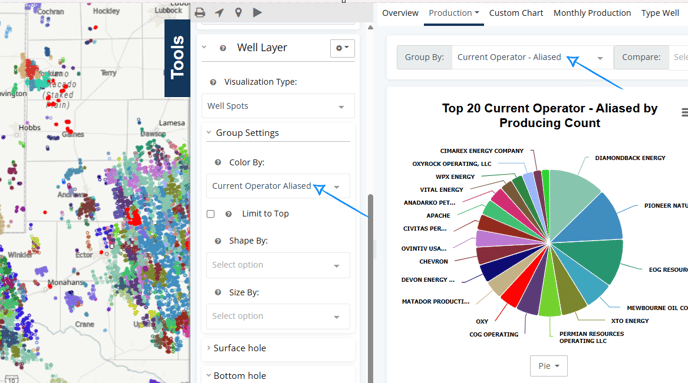
Task: Click the Hobbs town label on map
Action: (x=29, y=128)
